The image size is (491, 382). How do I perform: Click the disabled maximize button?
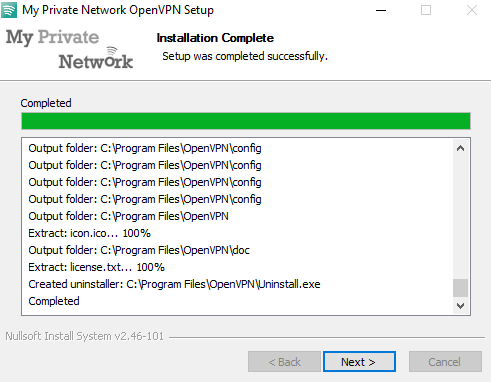(x=426, y=10)
